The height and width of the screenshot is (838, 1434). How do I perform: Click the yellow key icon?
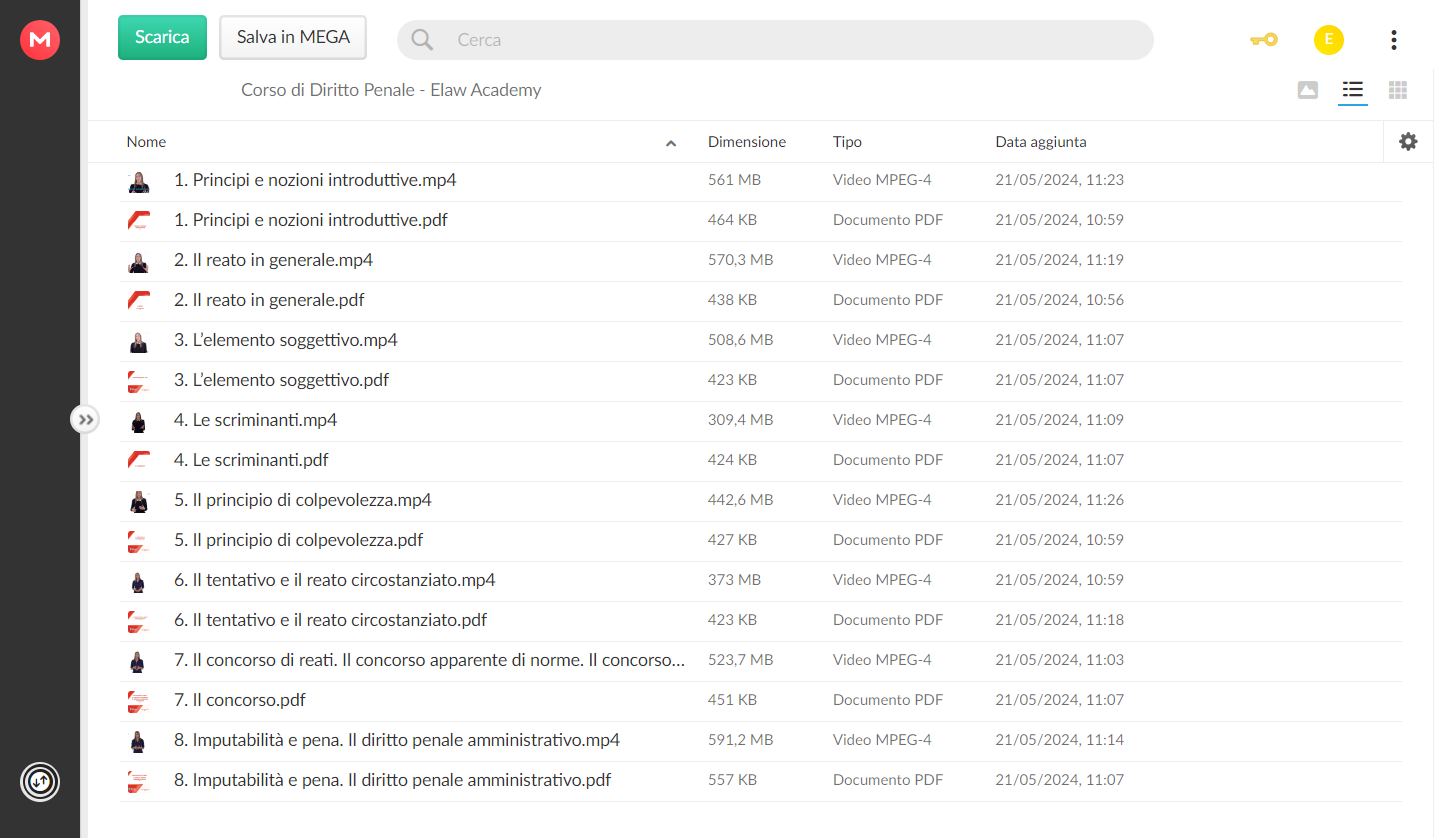click(x=1263, y=40)
